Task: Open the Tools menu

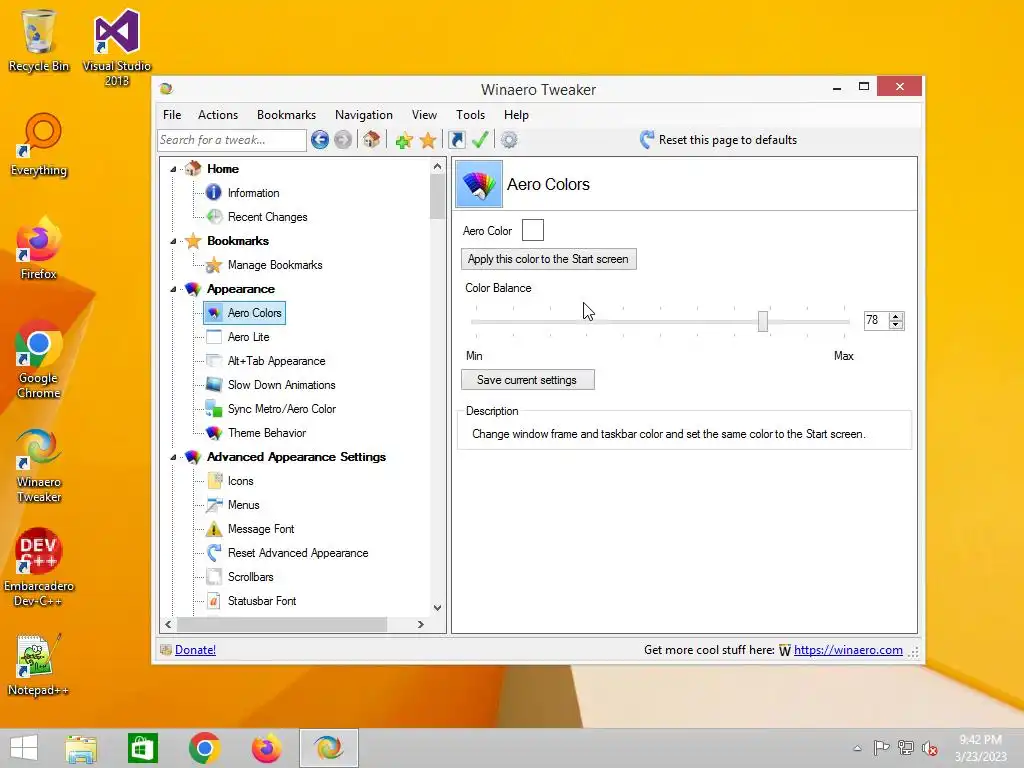Action: (470, 115)
